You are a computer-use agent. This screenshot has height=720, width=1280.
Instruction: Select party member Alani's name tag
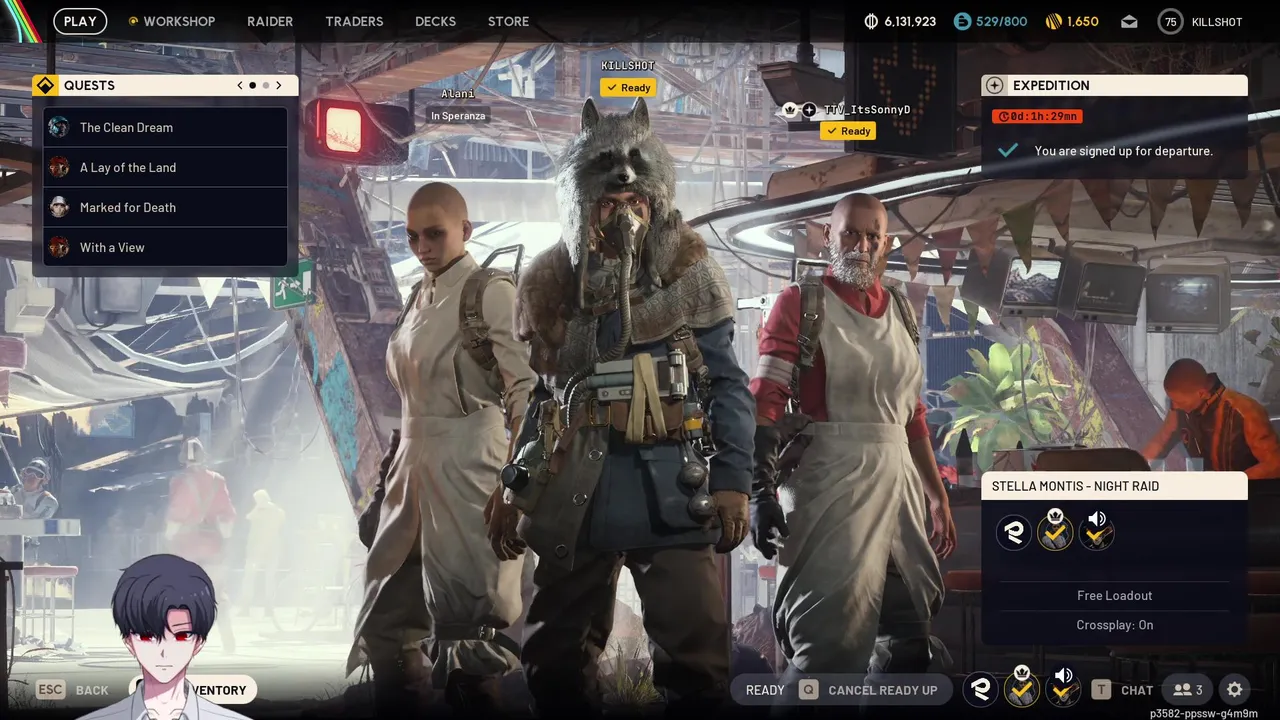pos(457,94)
